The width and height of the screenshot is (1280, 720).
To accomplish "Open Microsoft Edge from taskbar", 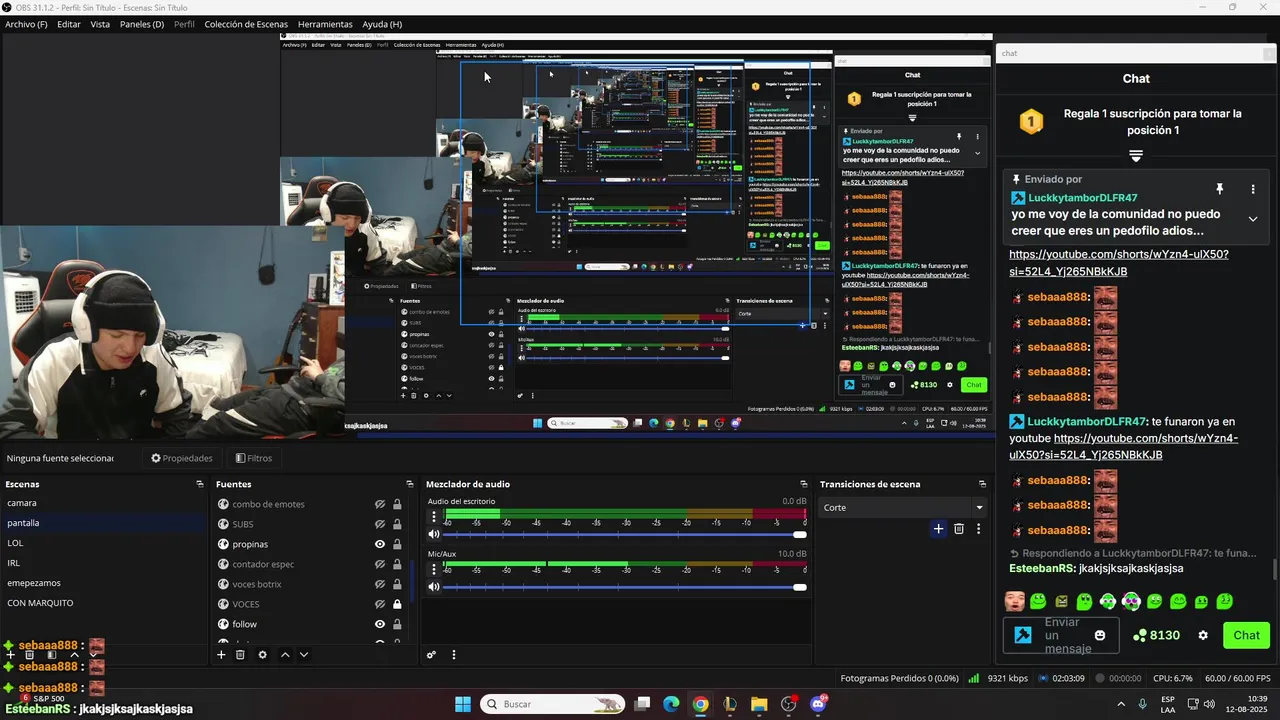I will [671, 704].
